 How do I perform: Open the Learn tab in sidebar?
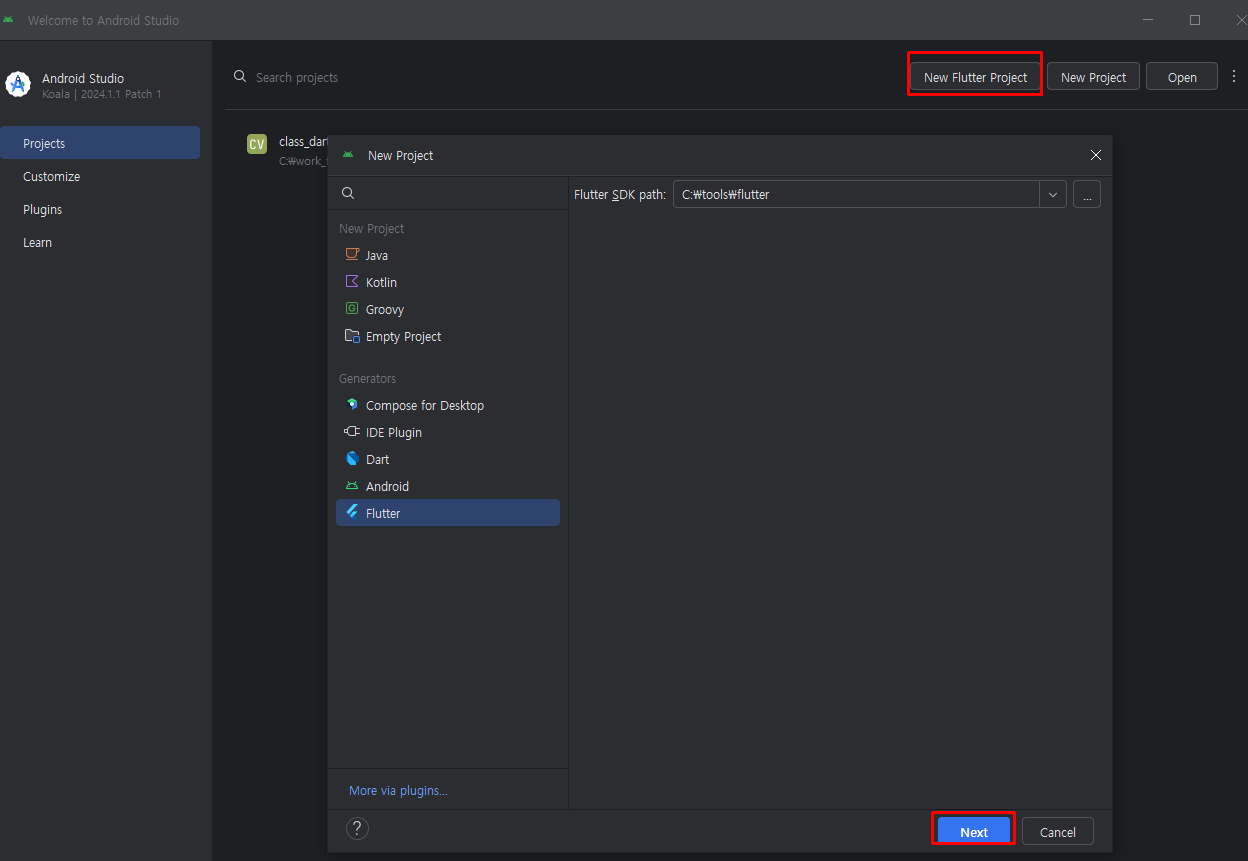(100, 242)
